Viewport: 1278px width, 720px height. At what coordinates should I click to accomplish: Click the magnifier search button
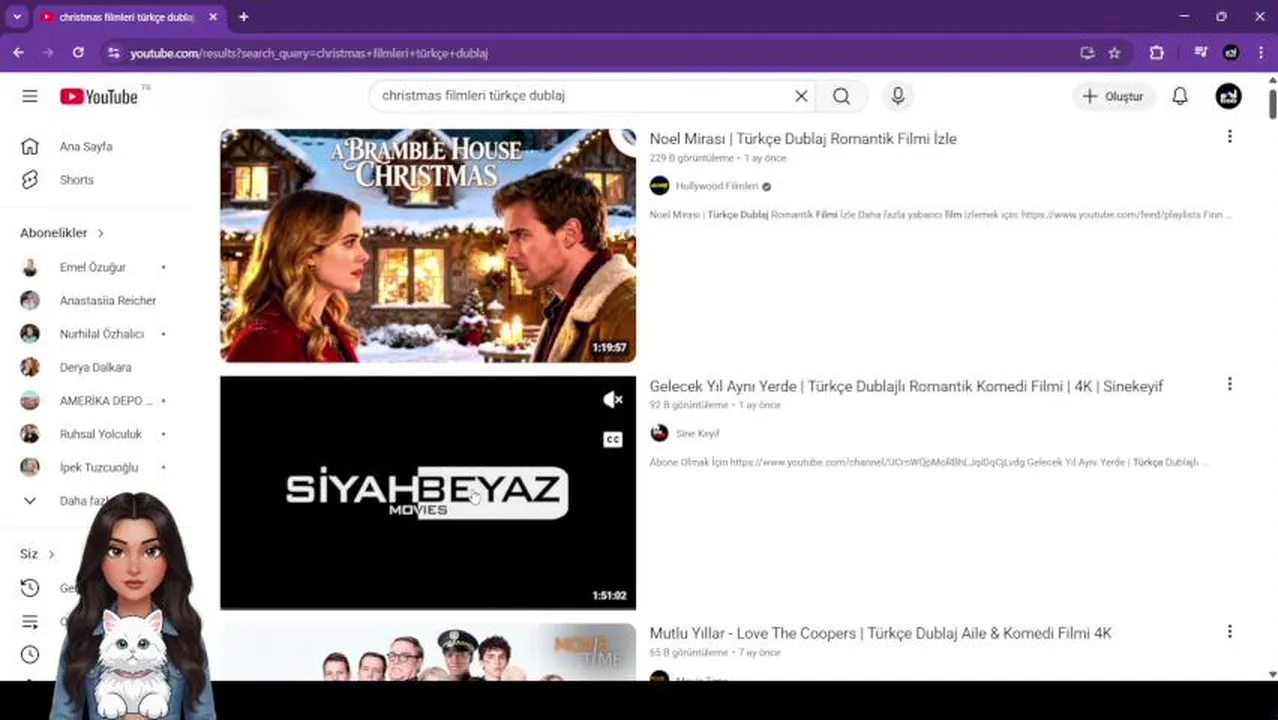coord(841,96)
